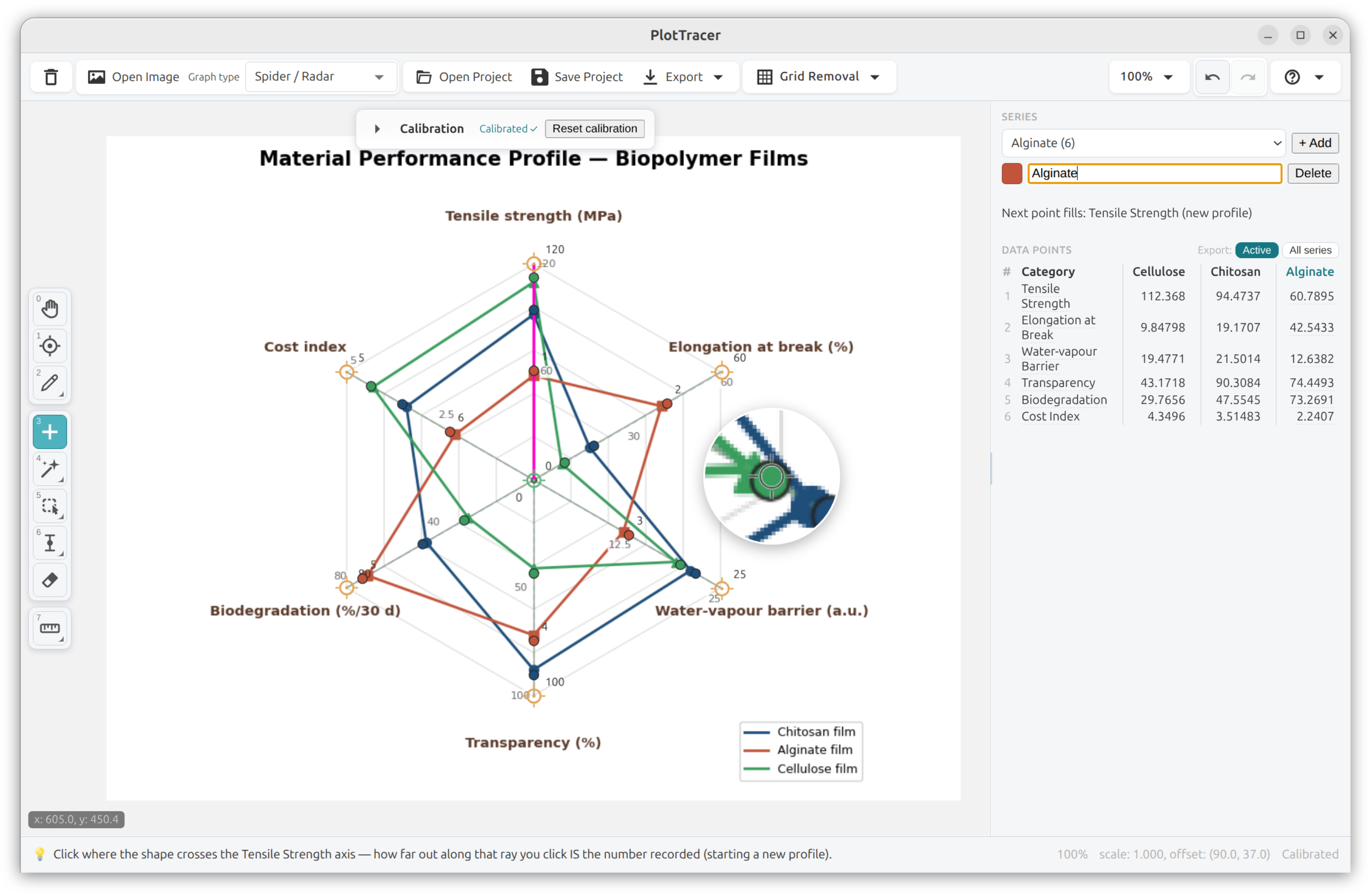Viewport: 1371px width, 896px height.
Task: Click the Category column header
Action: coord(1048,272)
